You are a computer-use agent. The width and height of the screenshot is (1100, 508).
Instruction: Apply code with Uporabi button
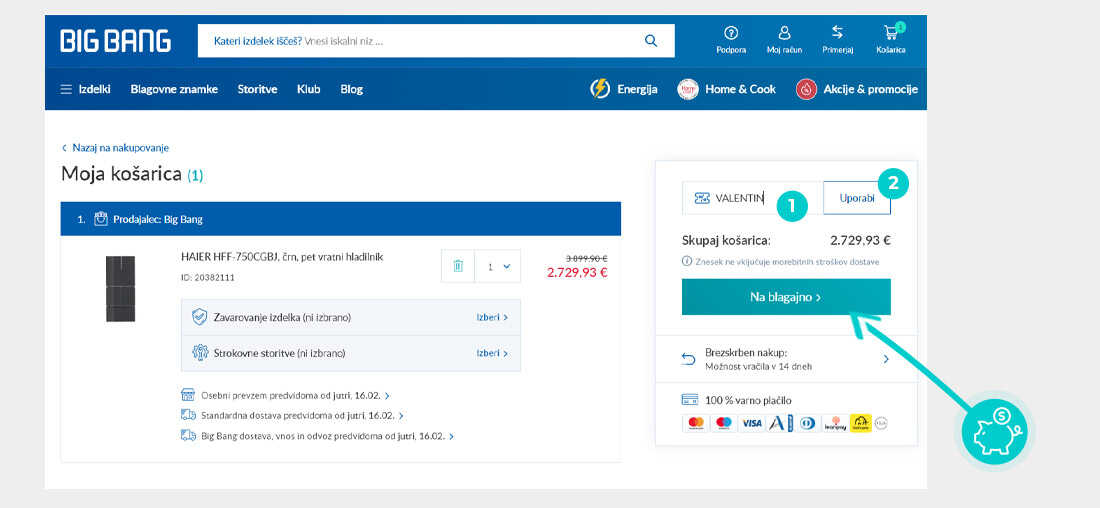pos(857,198)
